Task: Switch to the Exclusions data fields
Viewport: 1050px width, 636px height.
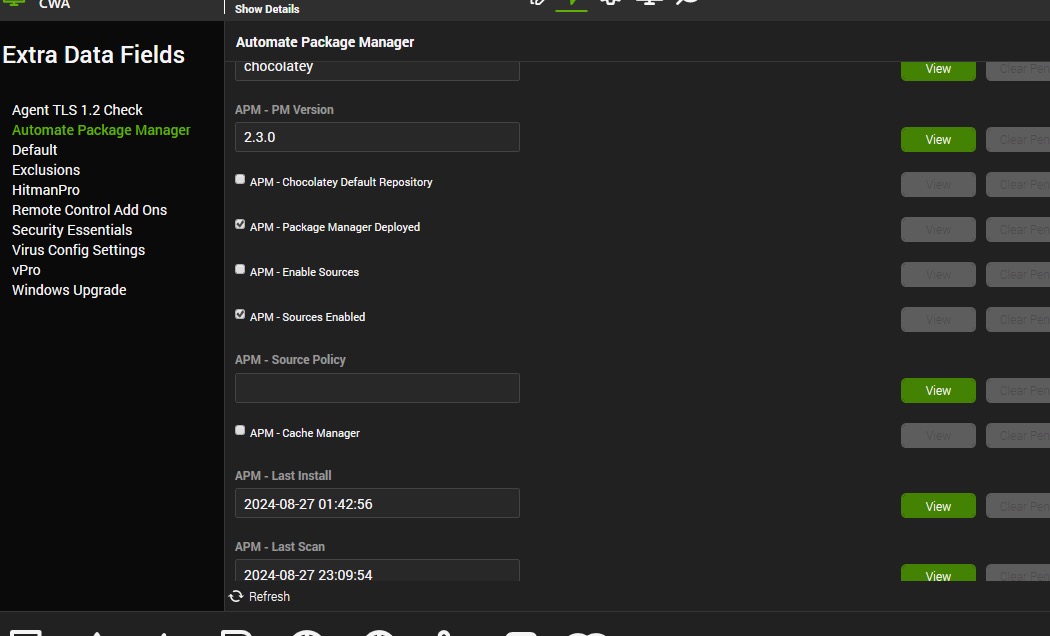Action: [46, 170]
